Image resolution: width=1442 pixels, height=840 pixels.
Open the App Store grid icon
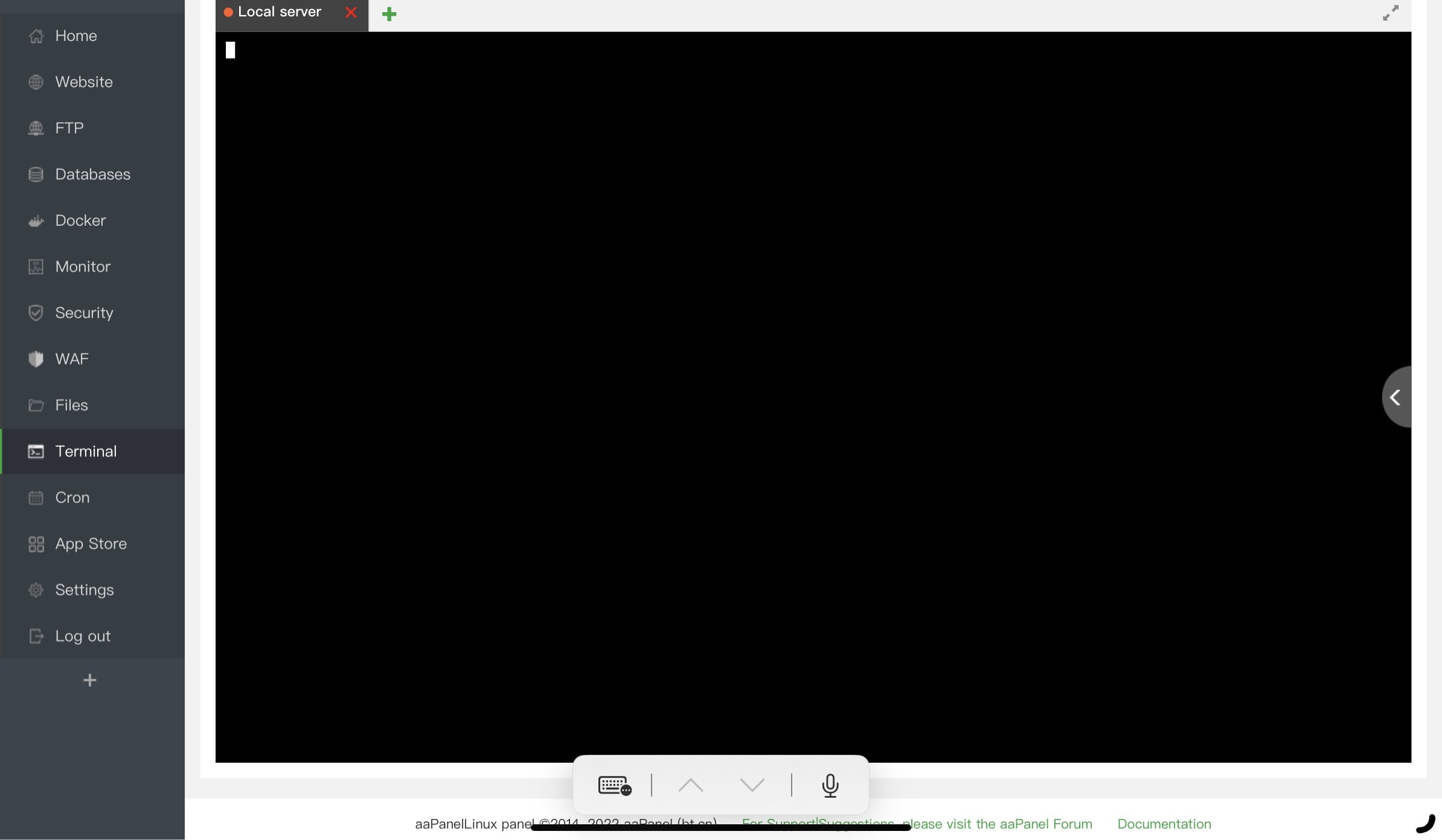(36, 544)
